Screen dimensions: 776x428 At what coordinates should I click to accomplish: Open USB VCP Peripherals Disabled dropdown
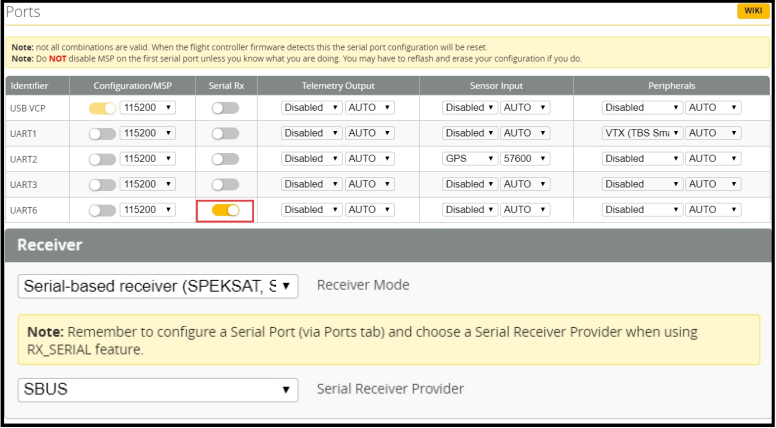tap(642, 108)
